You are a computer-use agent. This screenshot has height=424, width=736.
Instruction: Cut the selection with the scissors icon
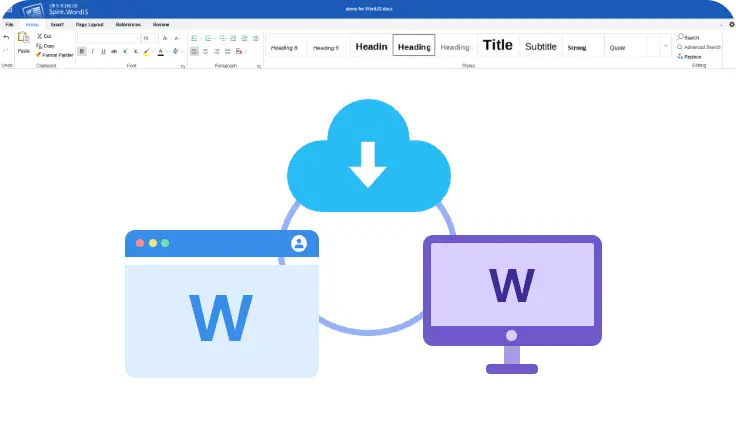pos(39,36)
